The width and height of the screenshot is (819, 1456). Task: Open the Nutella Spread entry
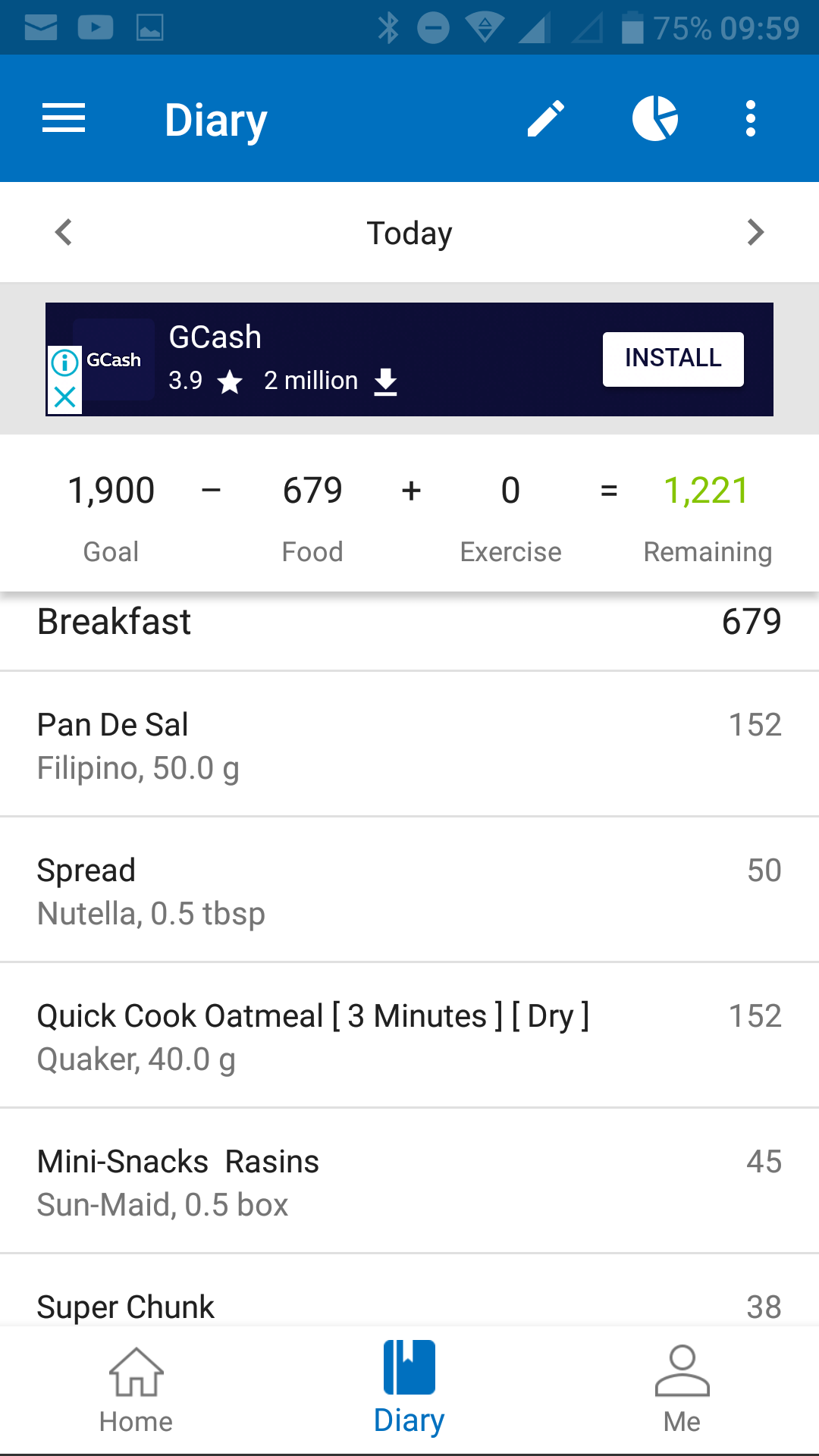409,890
